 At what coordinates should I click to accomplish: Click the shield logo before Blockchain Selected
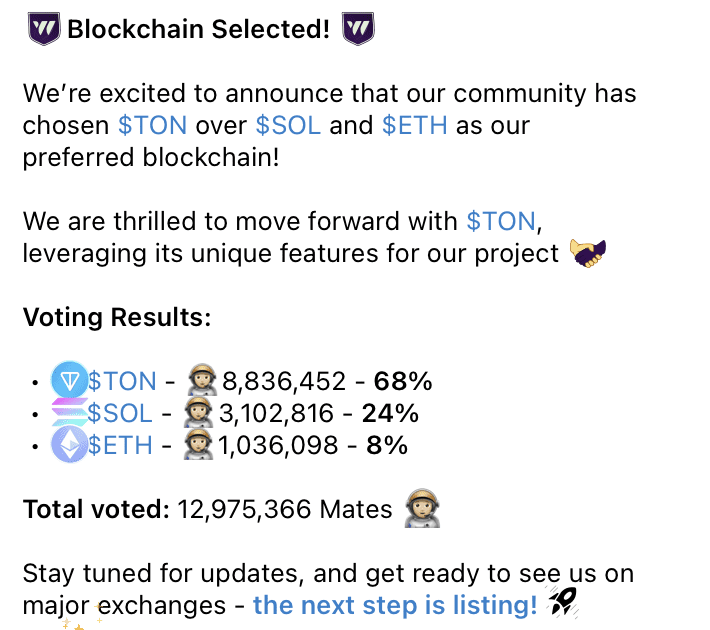[44, 29]
